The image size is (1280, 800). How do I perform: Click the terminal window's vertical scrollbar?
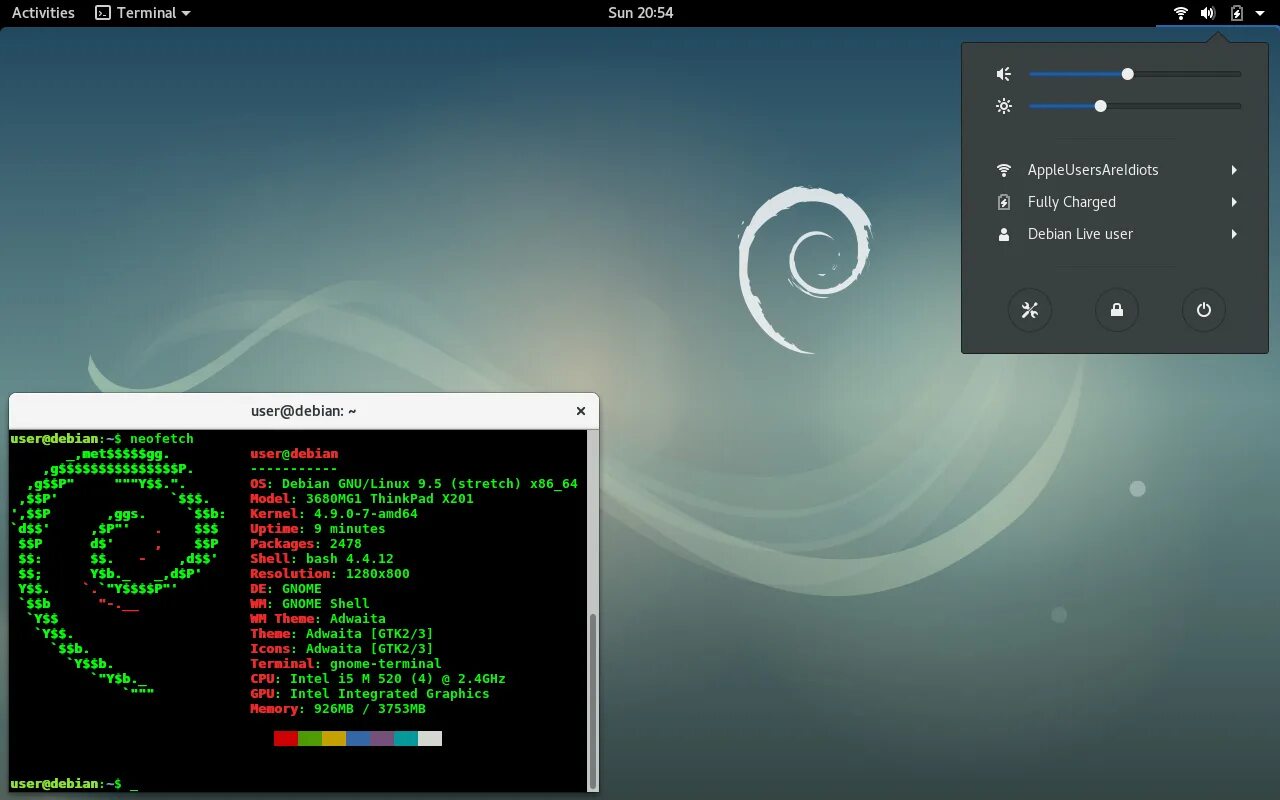(x=593, y=700)
